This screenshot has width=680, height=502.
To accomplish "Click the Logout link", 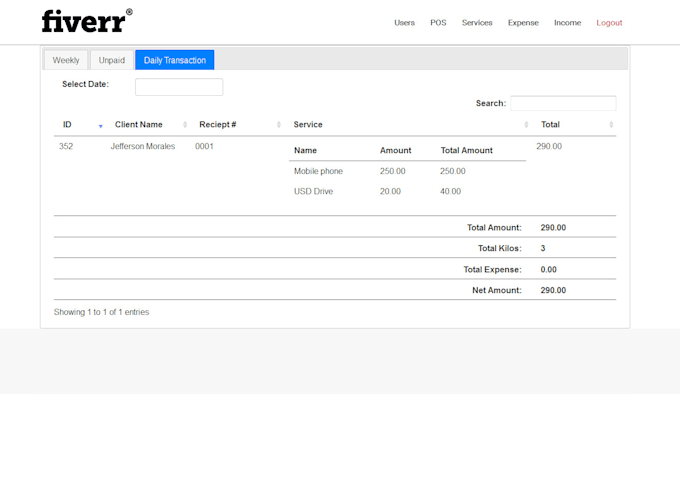I will [609, 23].
